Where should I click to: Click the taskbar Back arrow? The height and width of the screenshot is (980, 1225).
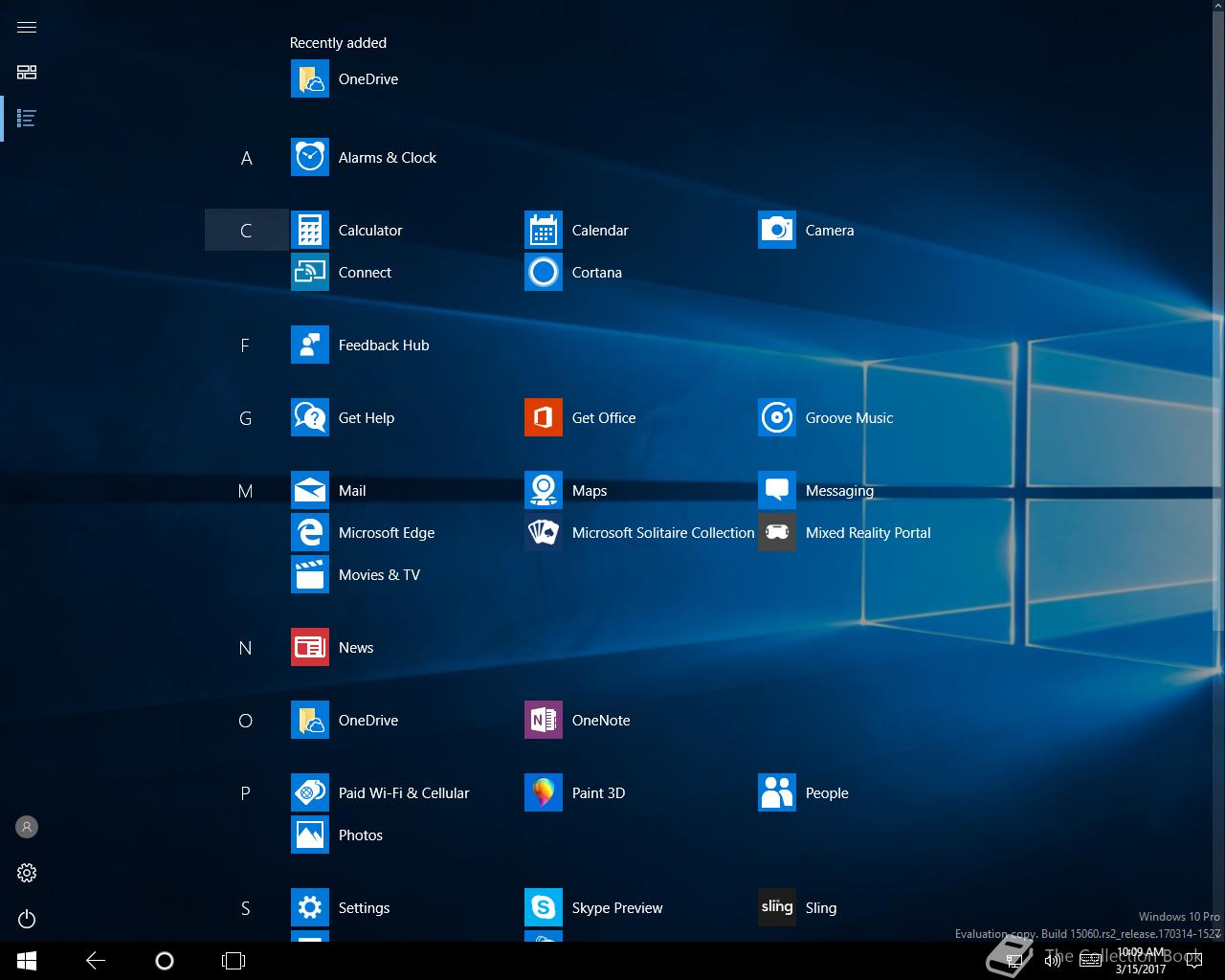[96, 961]
